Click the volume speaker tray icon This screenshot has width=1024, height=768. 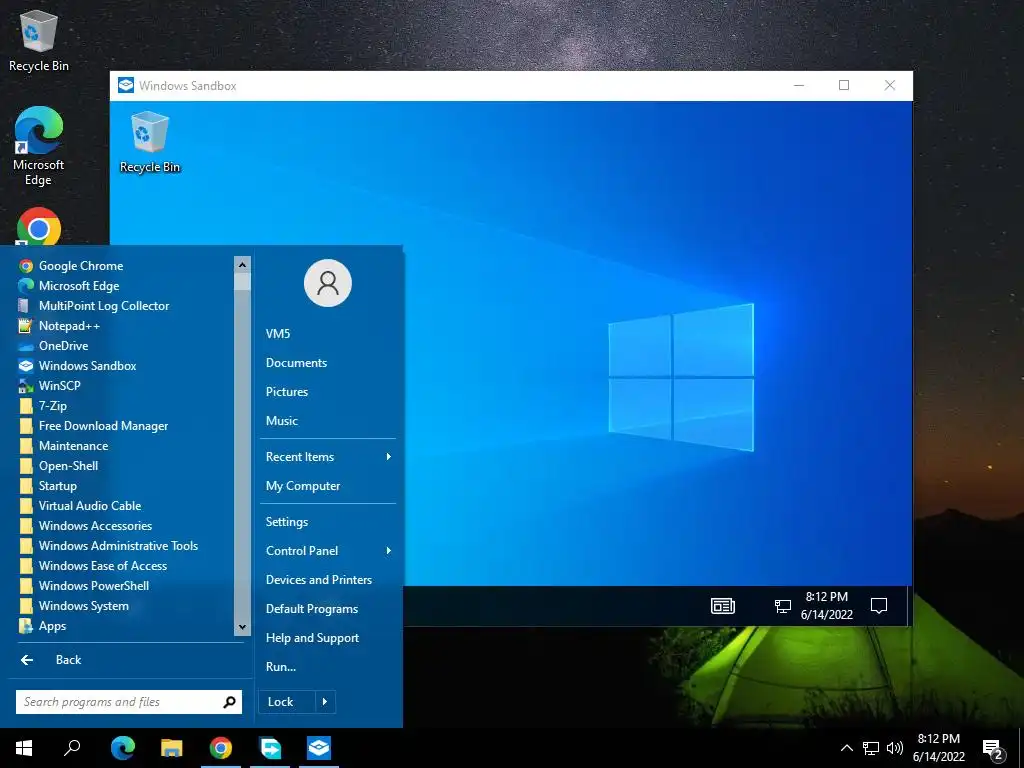(894, 748)
